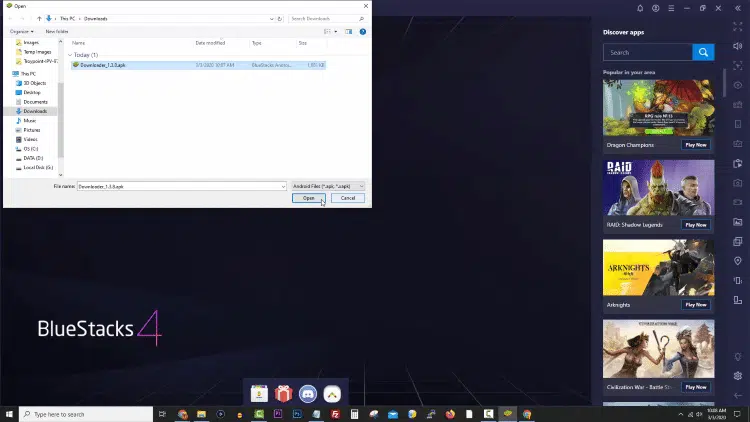Click the Windows Start button
Screen dimensions: 750x422
point(9,414)
